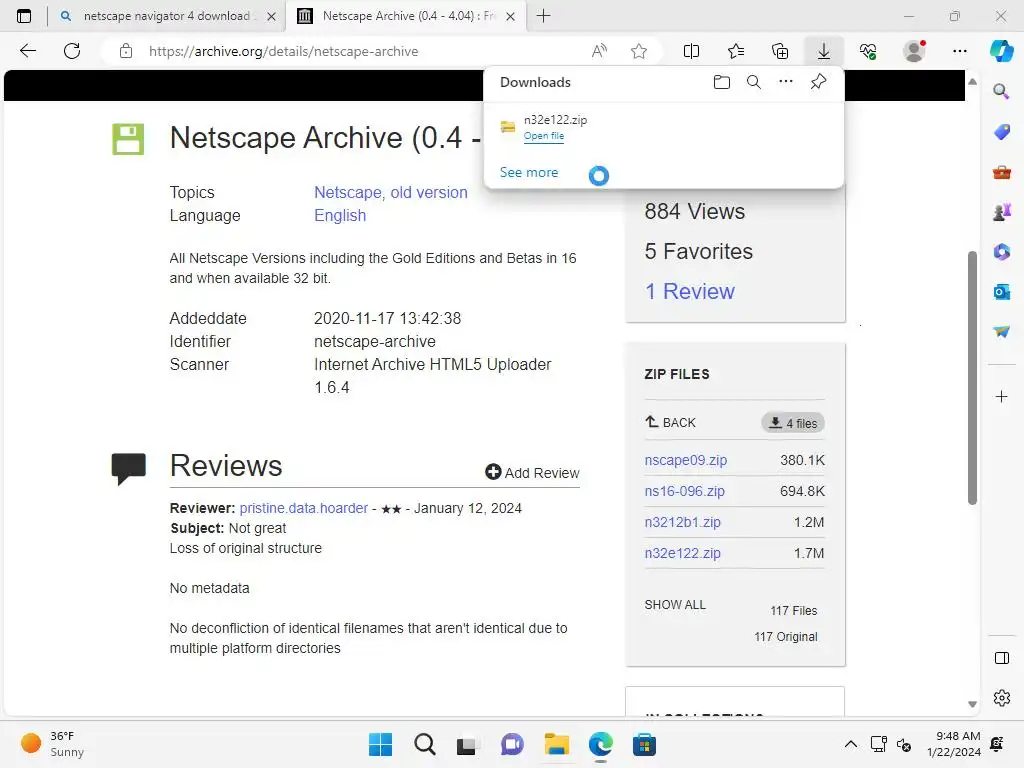Open the 1 Review link
Screen dimensions: 1024x768
coord(689,291)
